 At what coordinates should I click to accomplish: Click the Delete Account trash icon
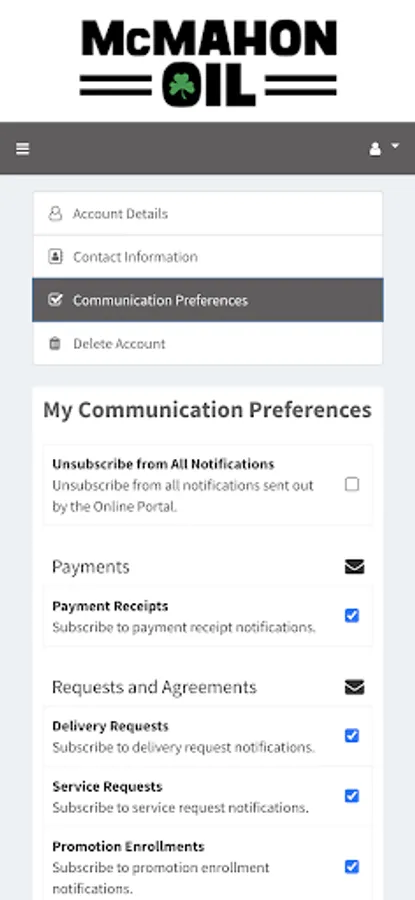click(x=55, y=344)
